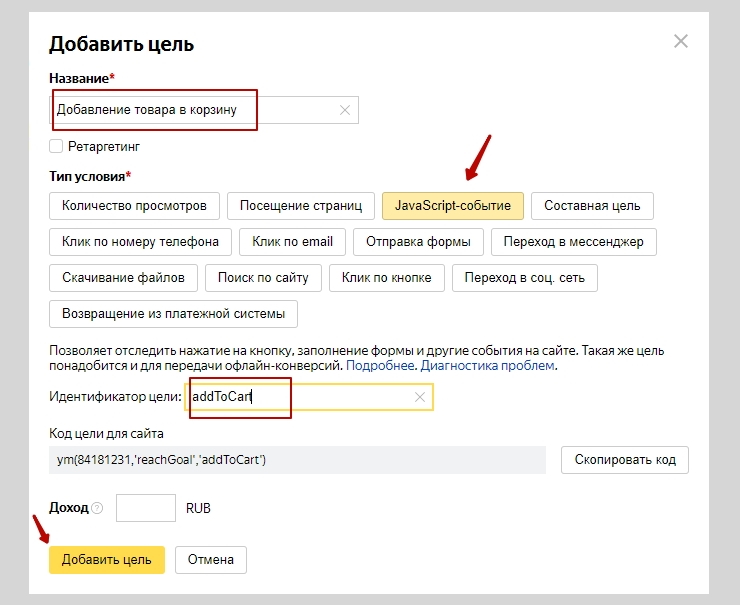Select Составная цель condition type
Viewport: 740px width, 605px height.
[x=592, y=206]
